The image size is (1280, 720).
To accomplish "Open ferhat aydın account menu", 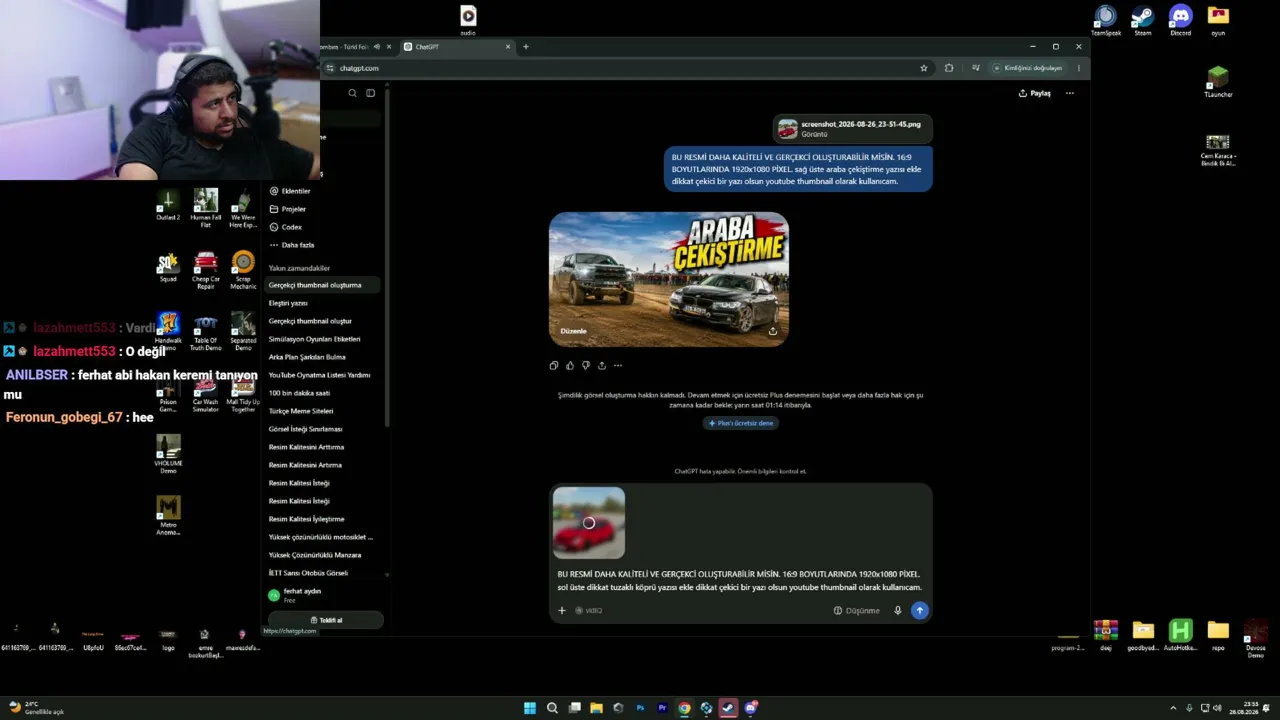I will click(x=322, y=595).
